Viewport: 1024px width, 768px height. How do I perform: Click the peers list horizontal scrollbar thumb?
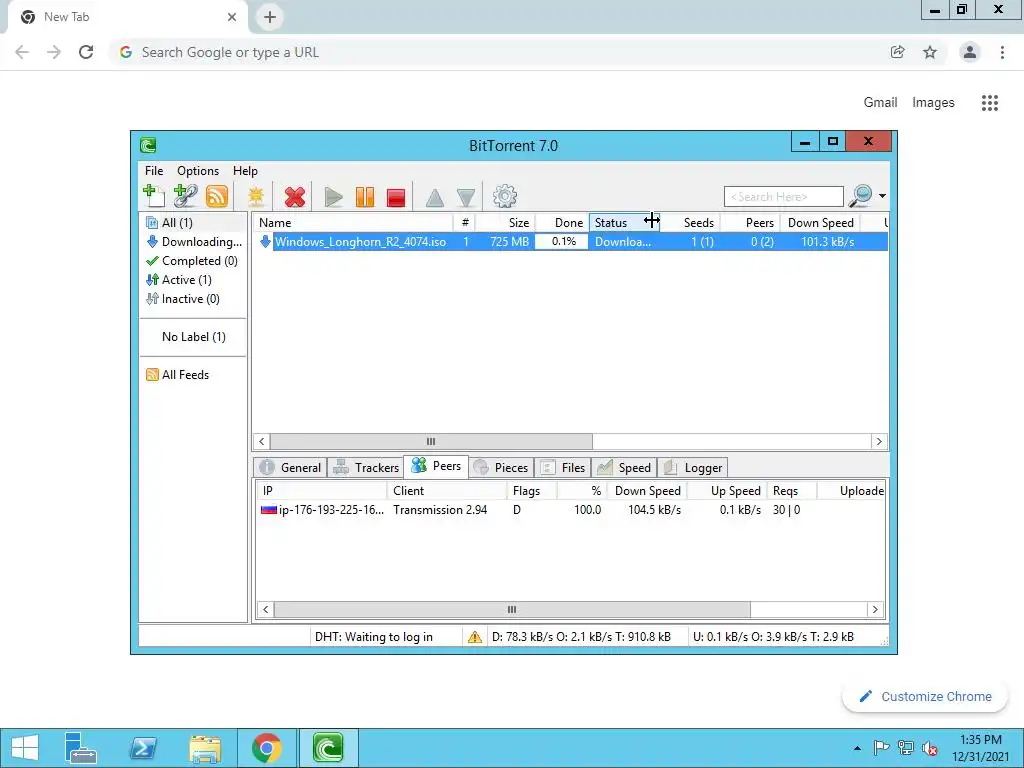pyautogui.click(x=512, y=609)
